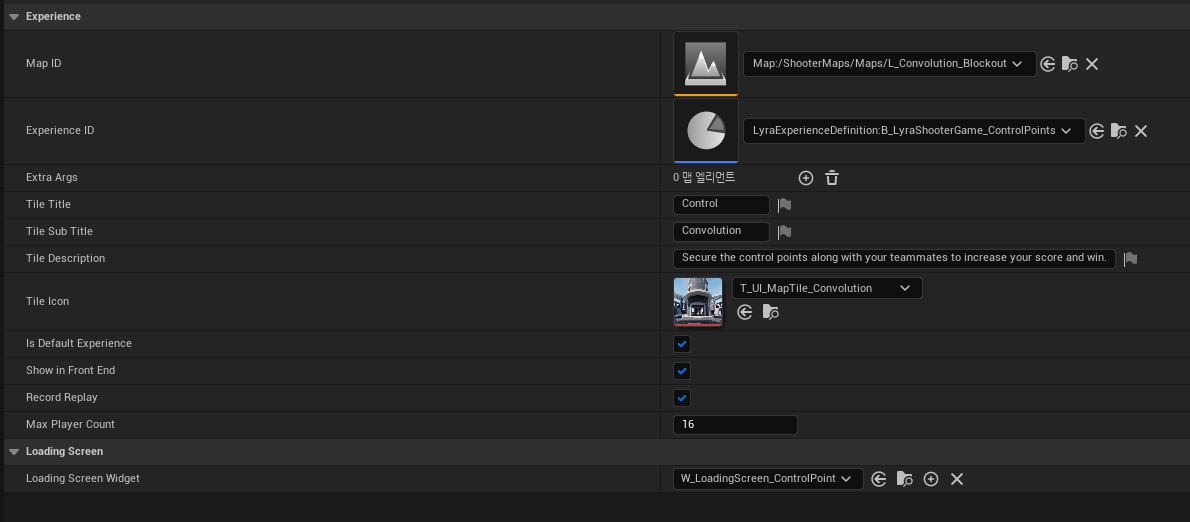Click the Tile Icon Convolution thumbnail
The image size is (1190, 522).
pyautogui.click(x=698, y=302)
